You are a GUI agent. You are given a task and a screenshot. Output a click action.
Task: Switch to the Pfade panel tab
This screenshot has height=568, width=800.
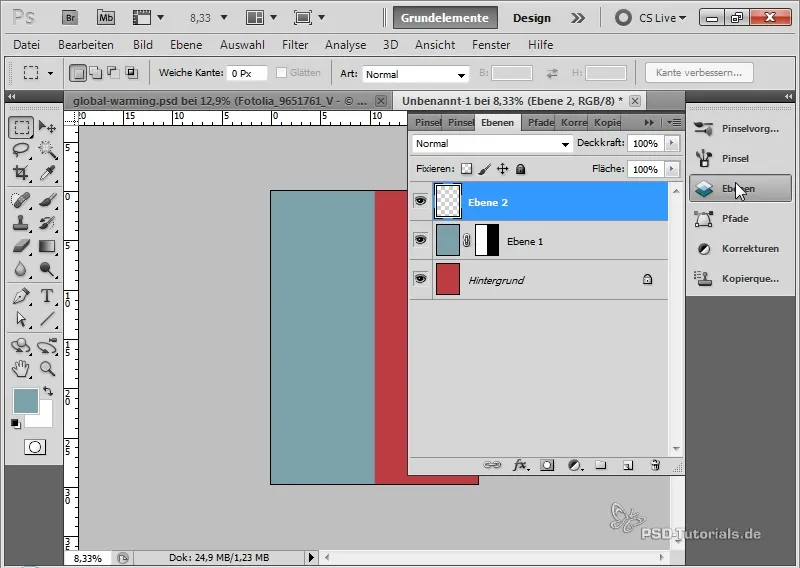click(540, 122)
